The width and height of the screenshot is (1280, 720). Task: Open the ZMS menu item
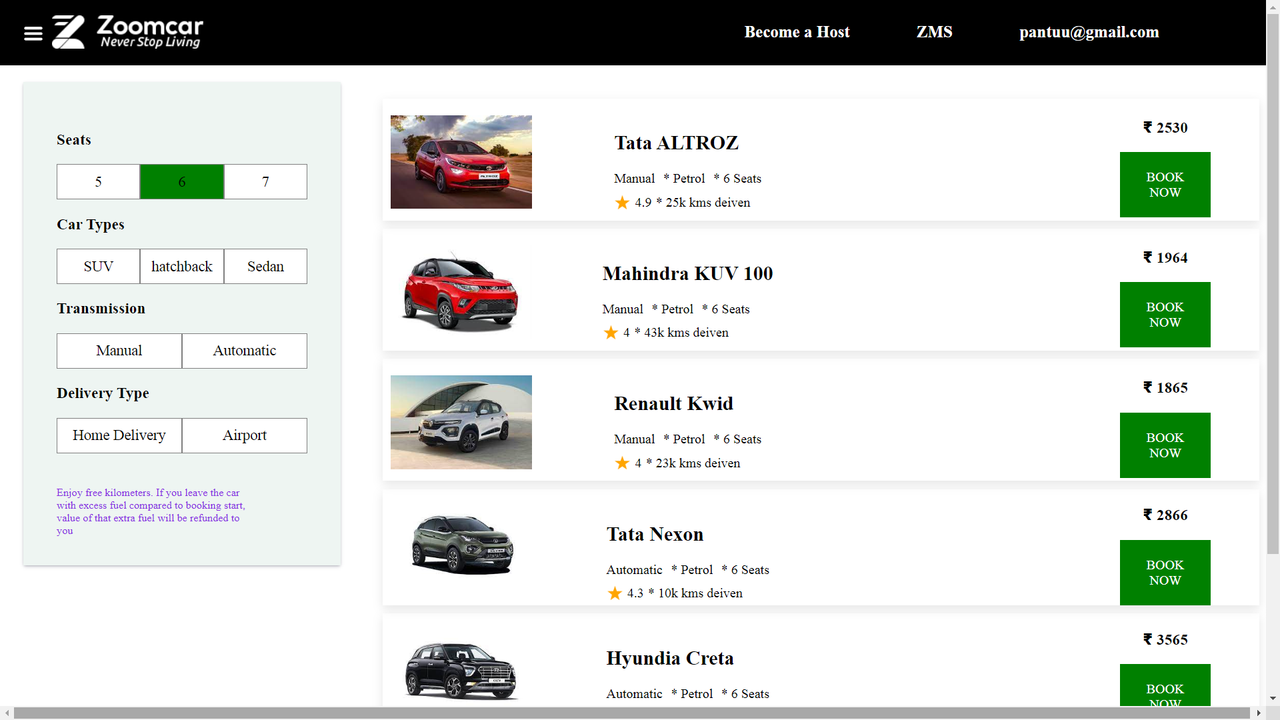(x=934, y=32)
